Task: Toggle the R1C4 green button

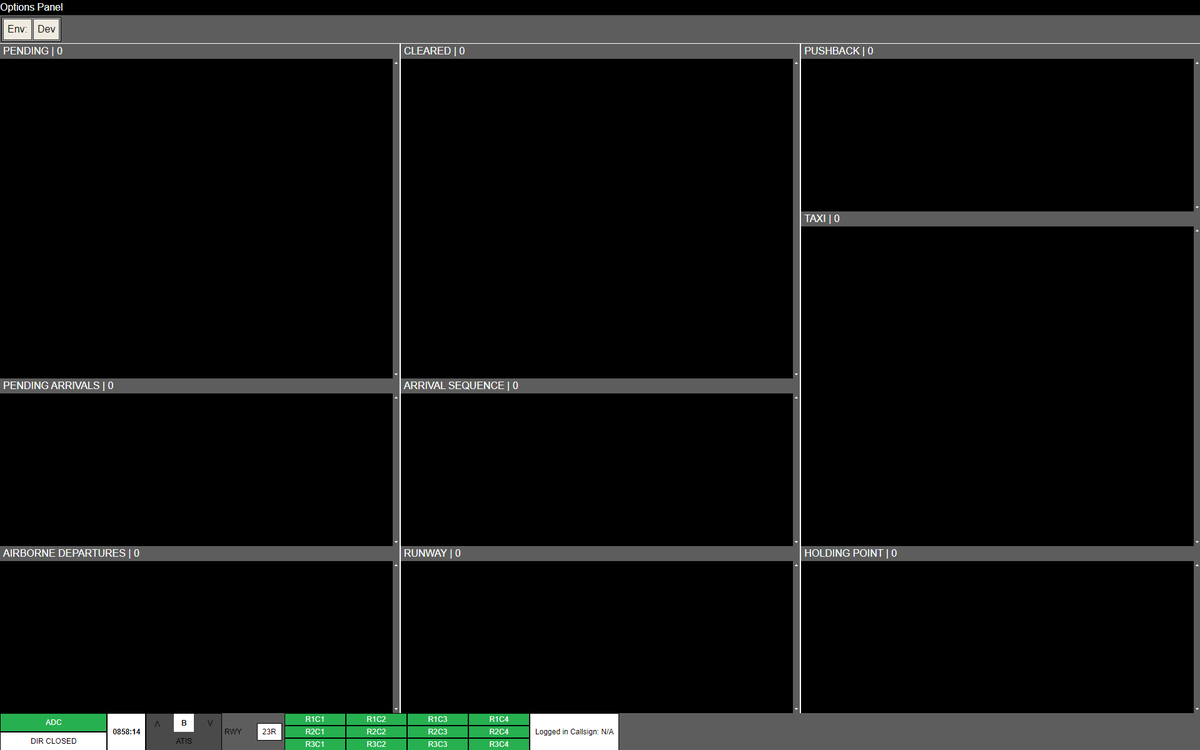Action: (x=498, y=719)
